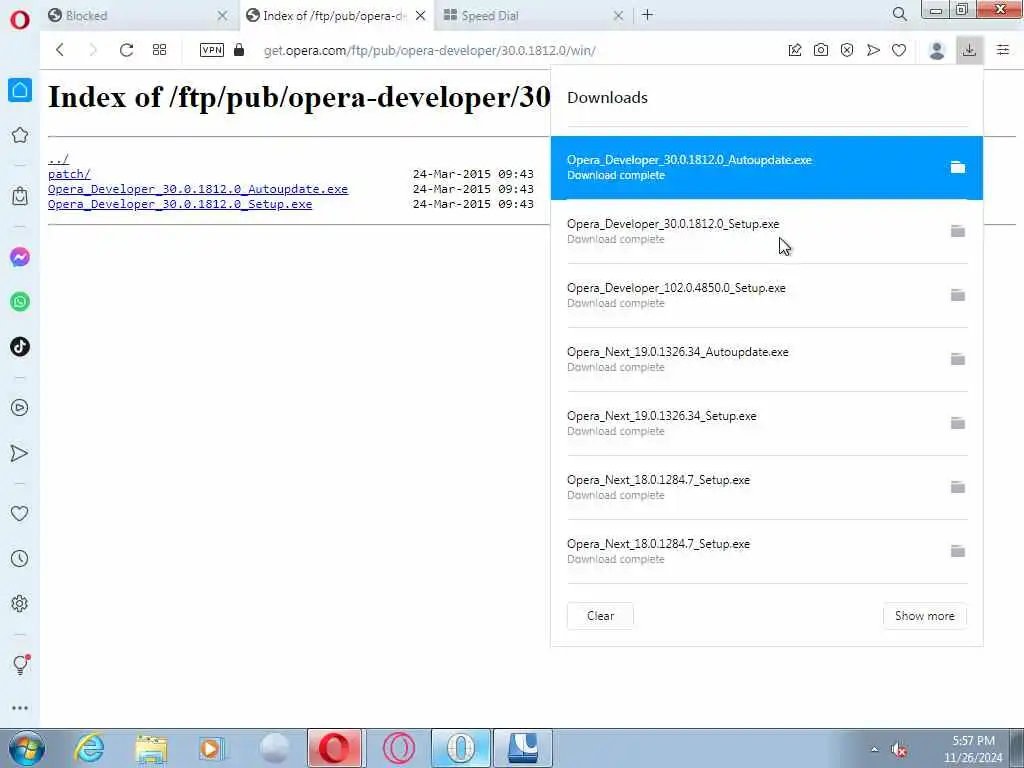The width and height of the screenshot is (1024, 768).
Task: Open My Flow send icon in toolbar
Action: [873, 50]
